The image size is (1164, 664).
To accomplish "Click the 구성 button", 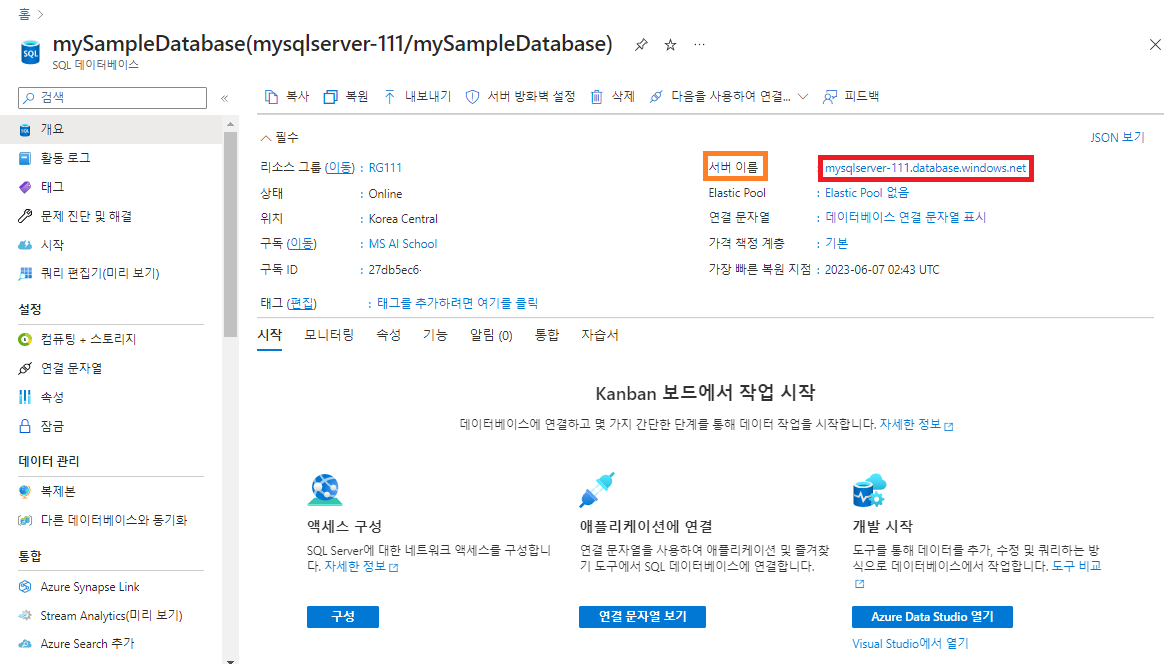I will click(343, 616).
